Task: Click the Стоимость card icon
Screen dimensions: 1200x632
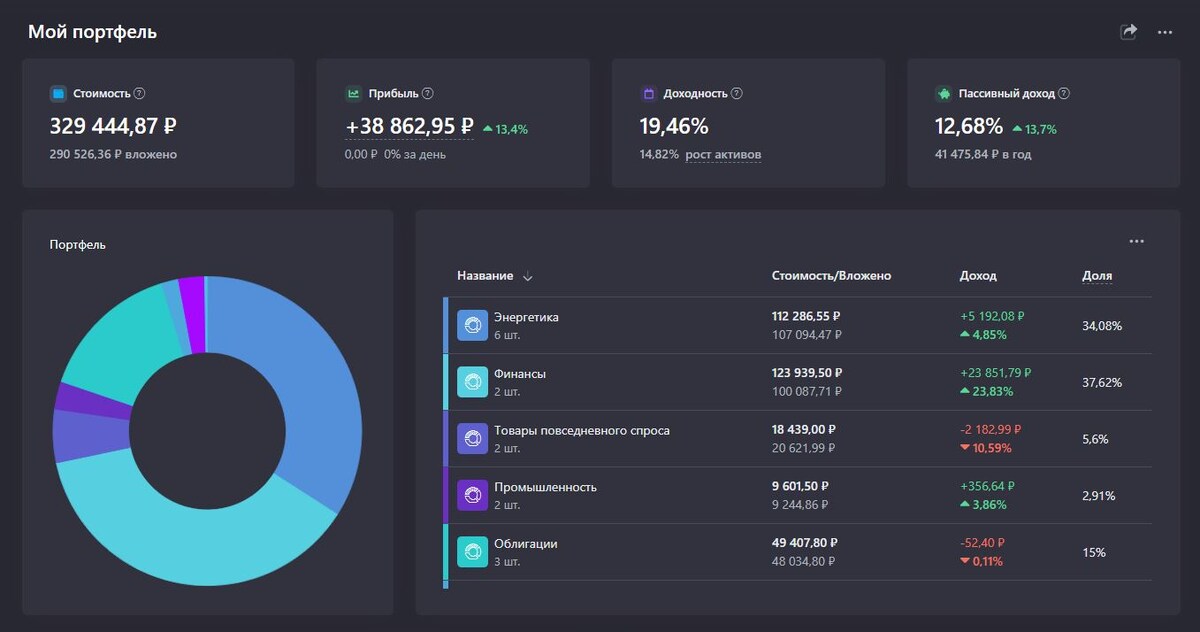Action: point(58,92)
